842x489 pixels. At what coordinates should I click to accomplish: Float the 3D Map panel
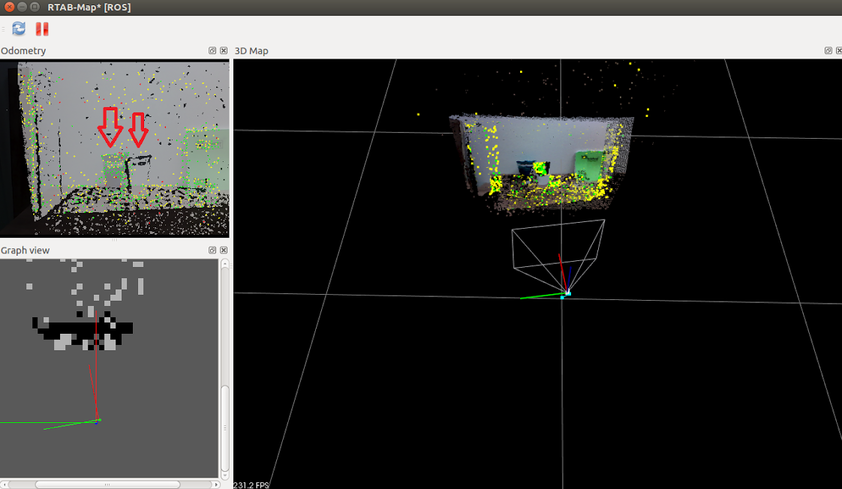[827, 51]
